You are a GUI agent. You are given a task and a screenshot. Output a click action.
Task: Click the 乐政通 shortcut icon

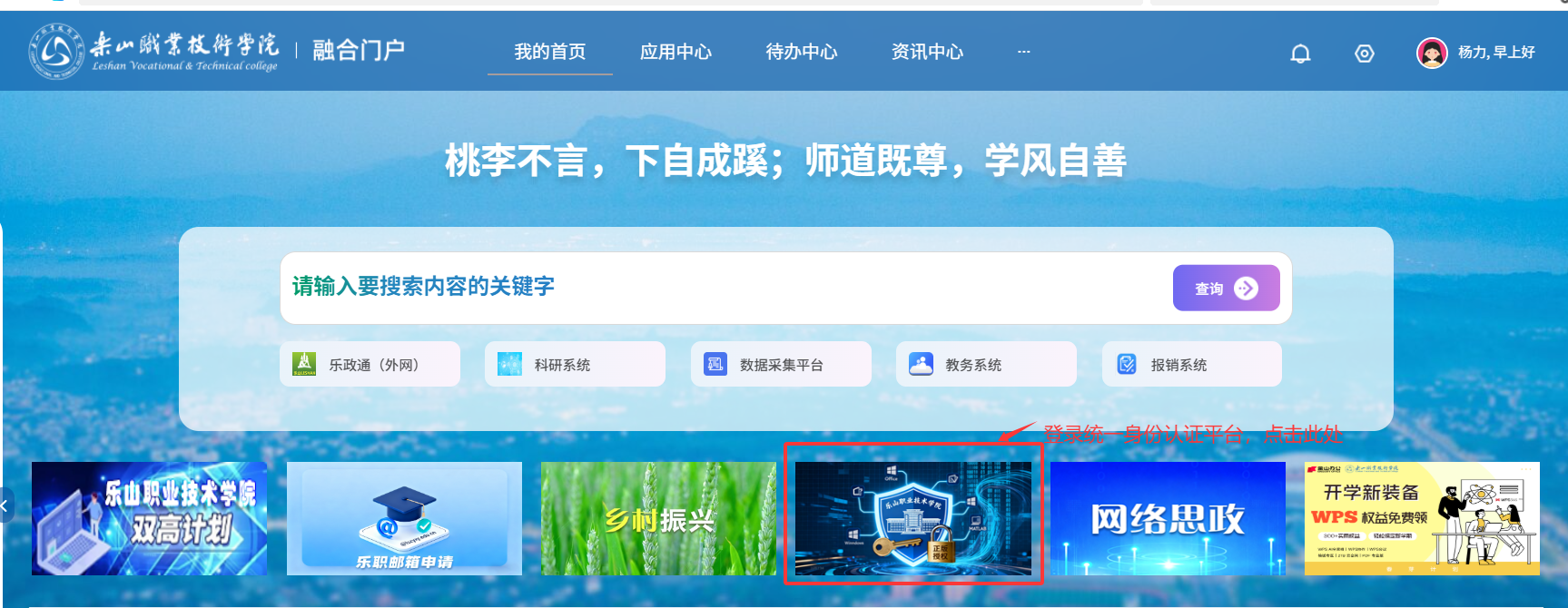[x=304, y=364]
